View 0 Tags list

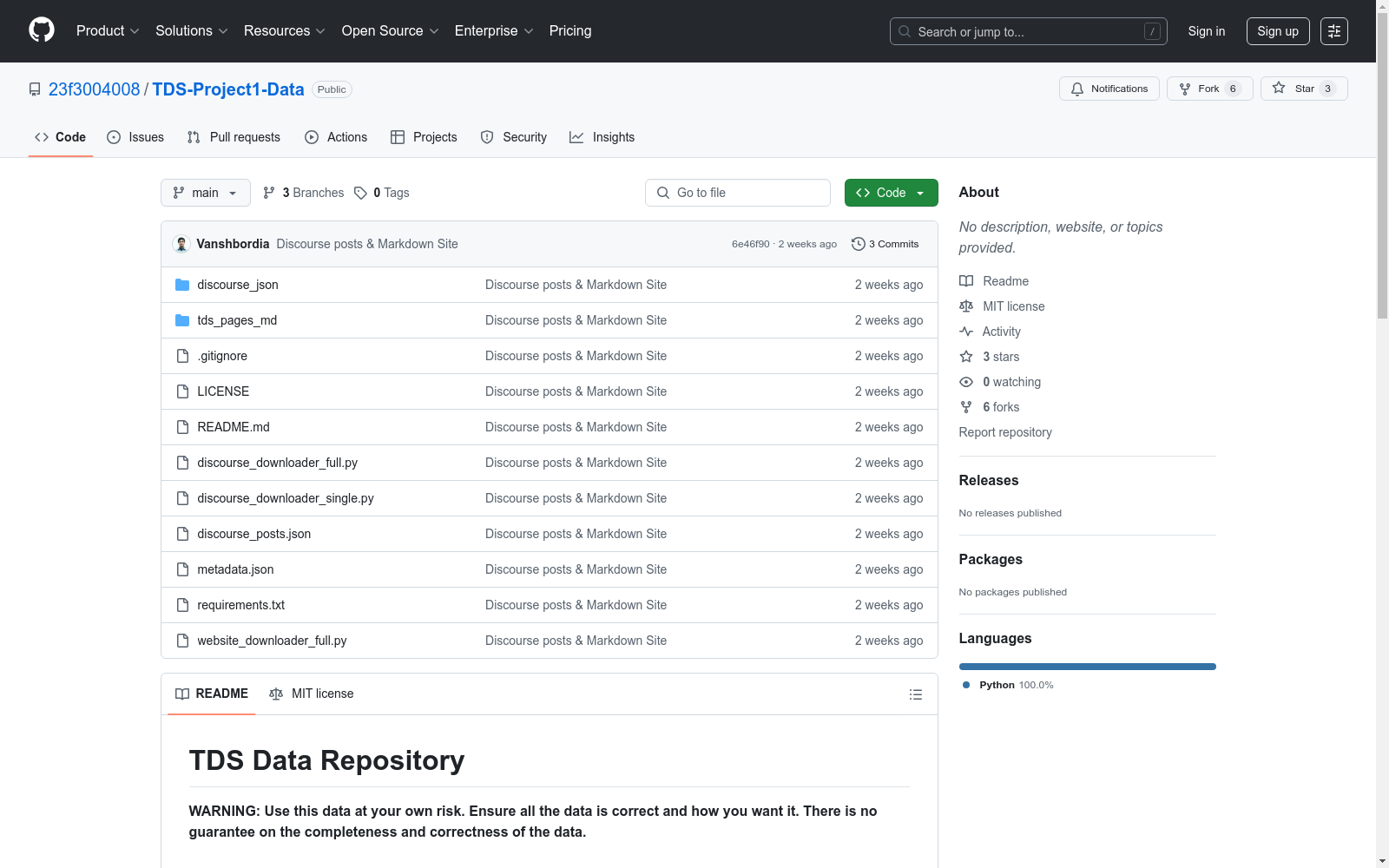[x=382, y=193]
